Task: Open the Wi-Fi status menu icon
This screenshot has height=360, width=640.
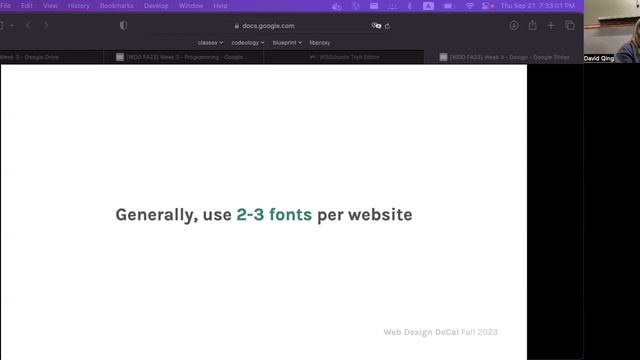Action: (x=470, y=6)
